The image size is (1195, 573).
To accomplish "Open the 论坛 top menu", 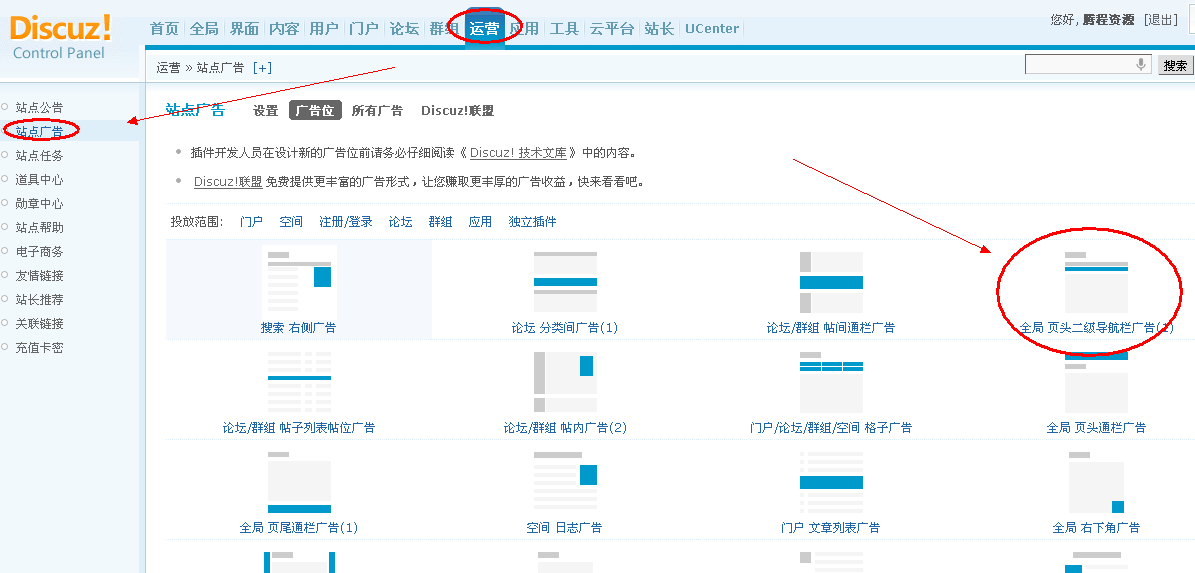I will point(404,29).
